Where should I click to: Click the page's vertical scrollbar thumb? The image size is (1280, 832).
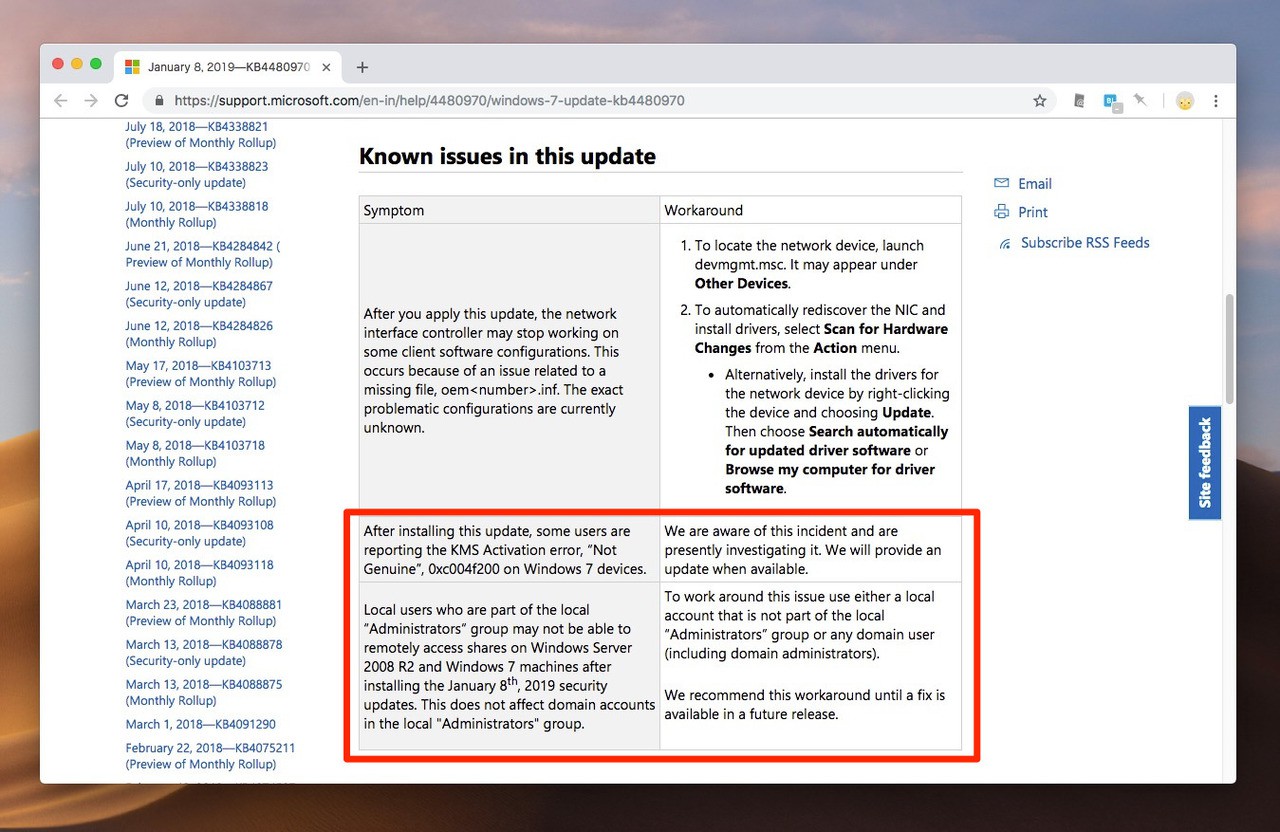(x=1229, y=350)
